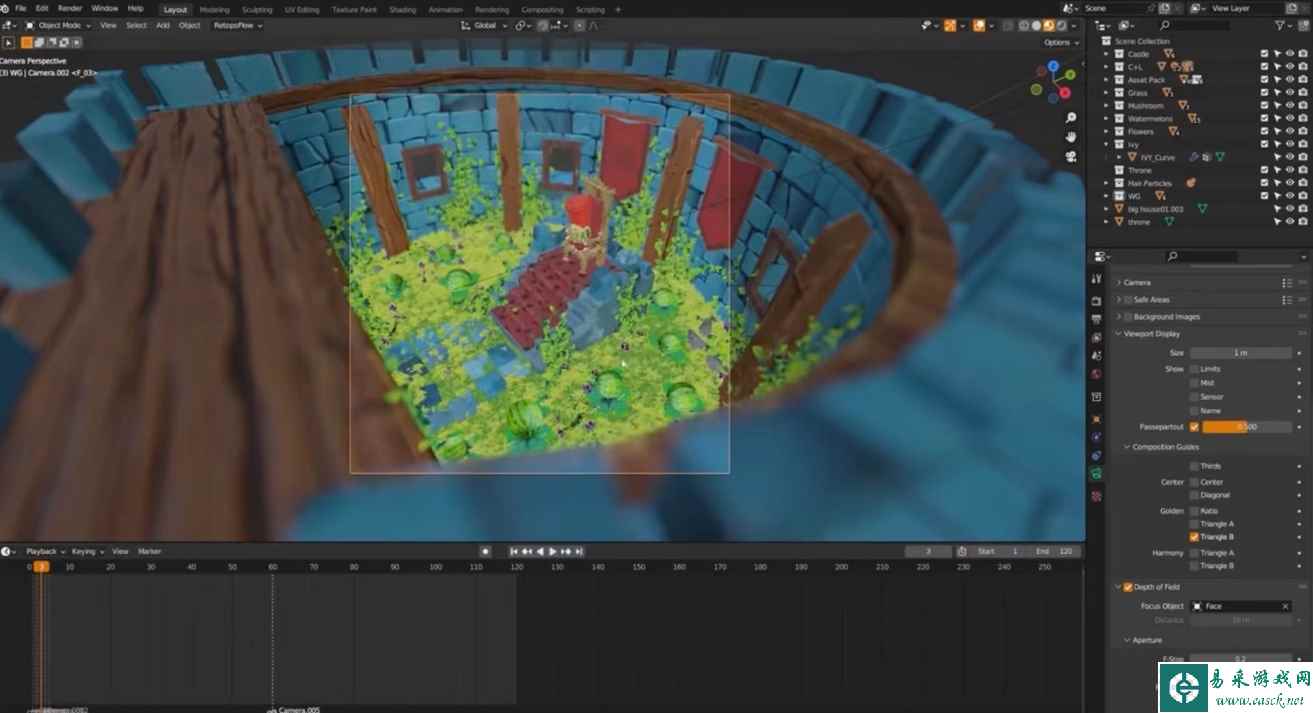Play the timeline animation
Screen dimensions: 1313x713
[x=553, y=551]
